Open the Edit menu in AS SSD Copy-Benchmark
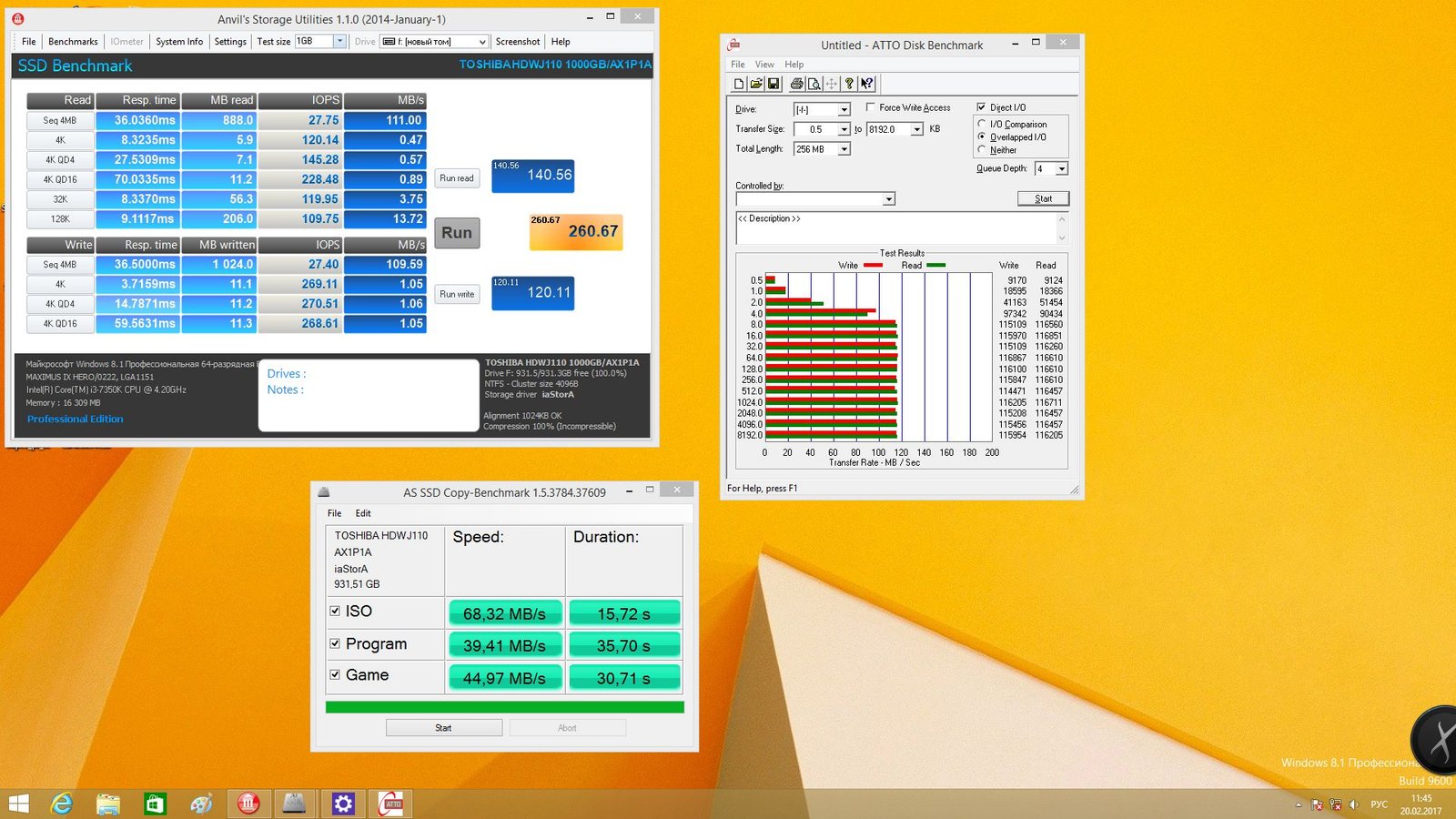1456x819 pixels. pos(363,513)
